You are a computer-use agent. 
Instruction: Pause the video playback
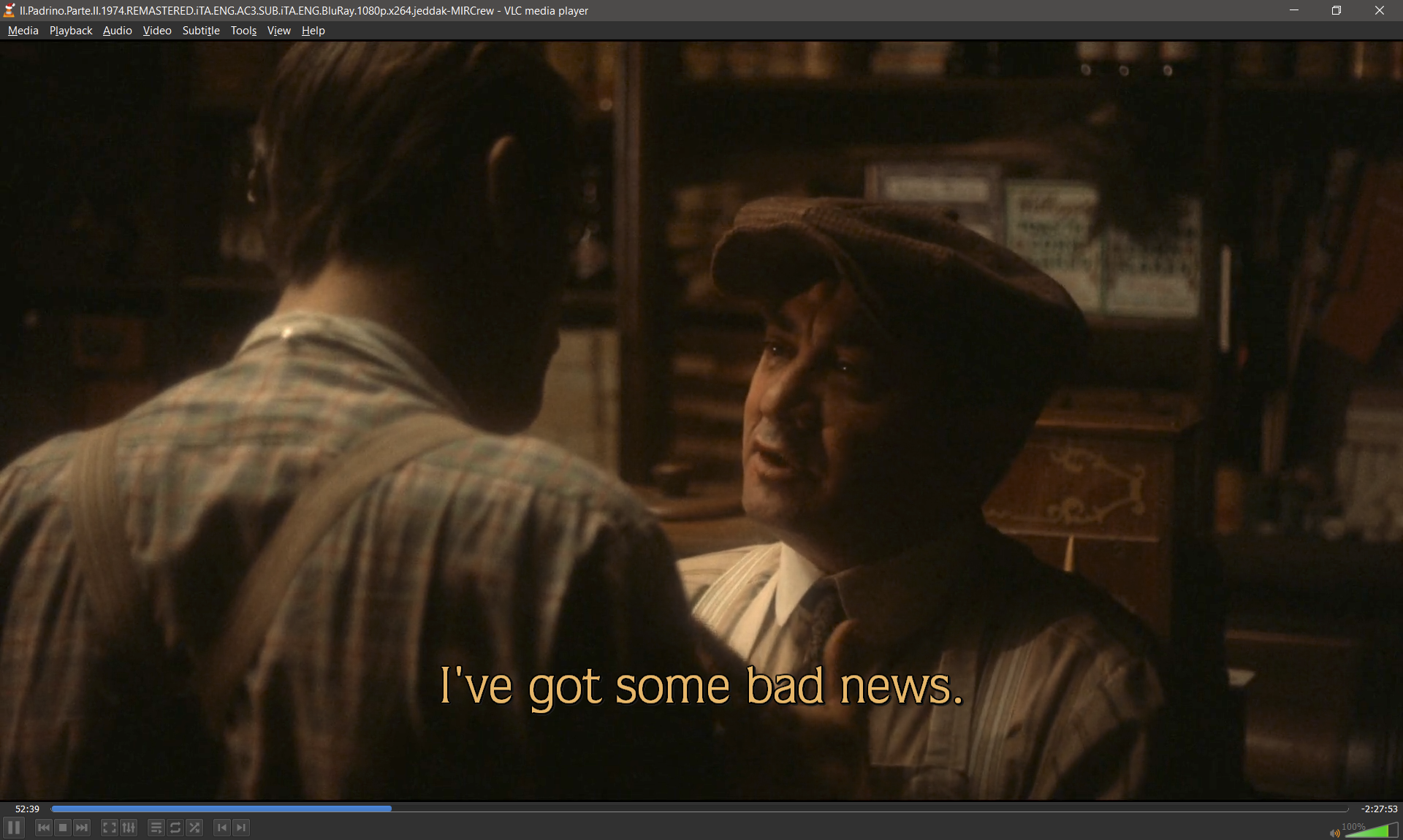pos(14,828)
